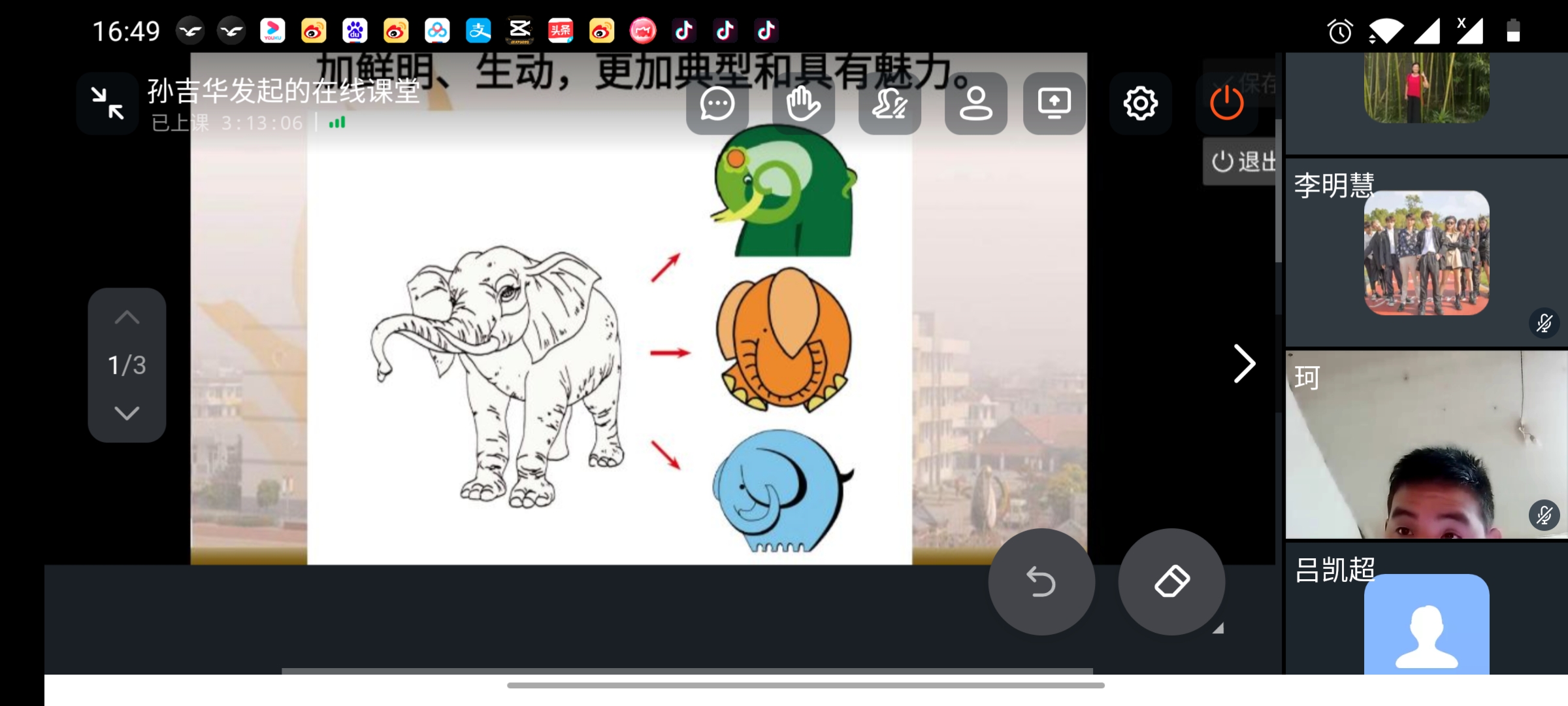1568x706 pixels.
Task: Tap the raise hand icon
Action: [x=804, y=104]
